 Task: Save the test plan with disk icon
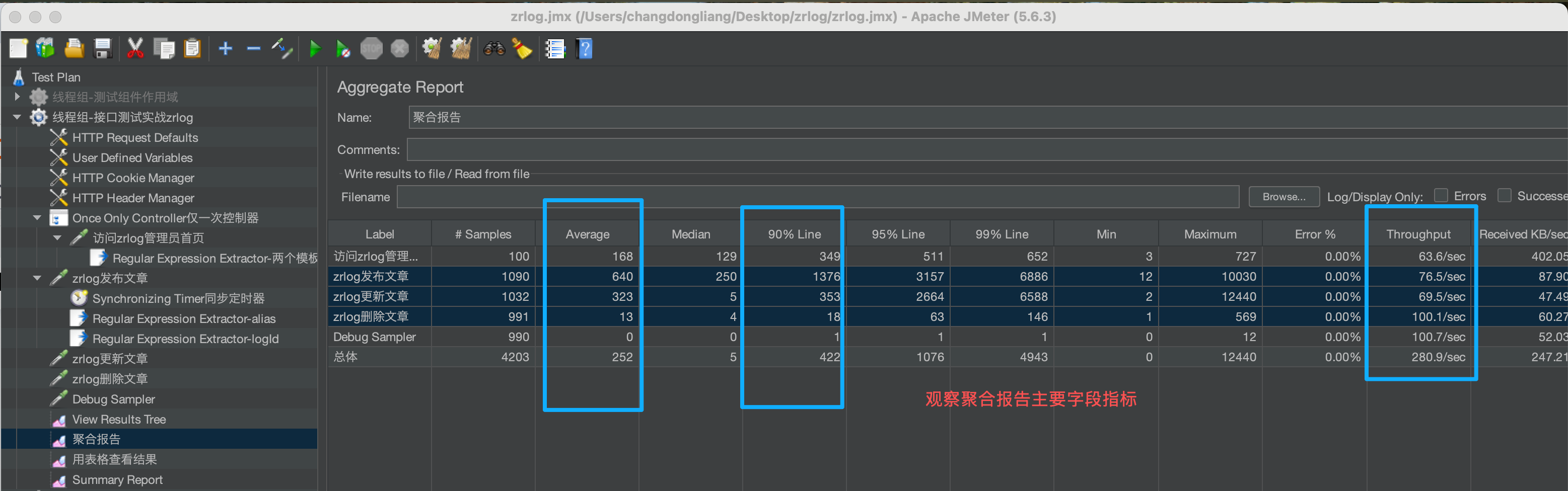[102, 48]
